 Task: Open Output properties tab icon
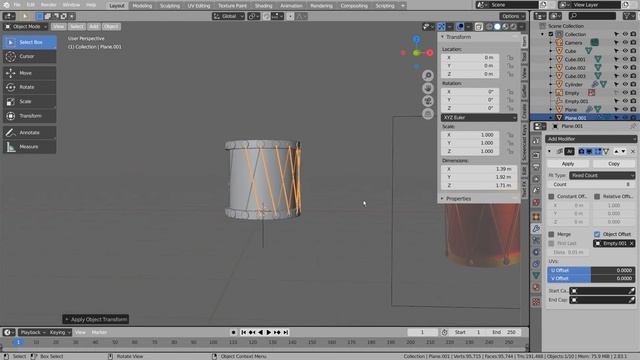click(x=536, y=167)
